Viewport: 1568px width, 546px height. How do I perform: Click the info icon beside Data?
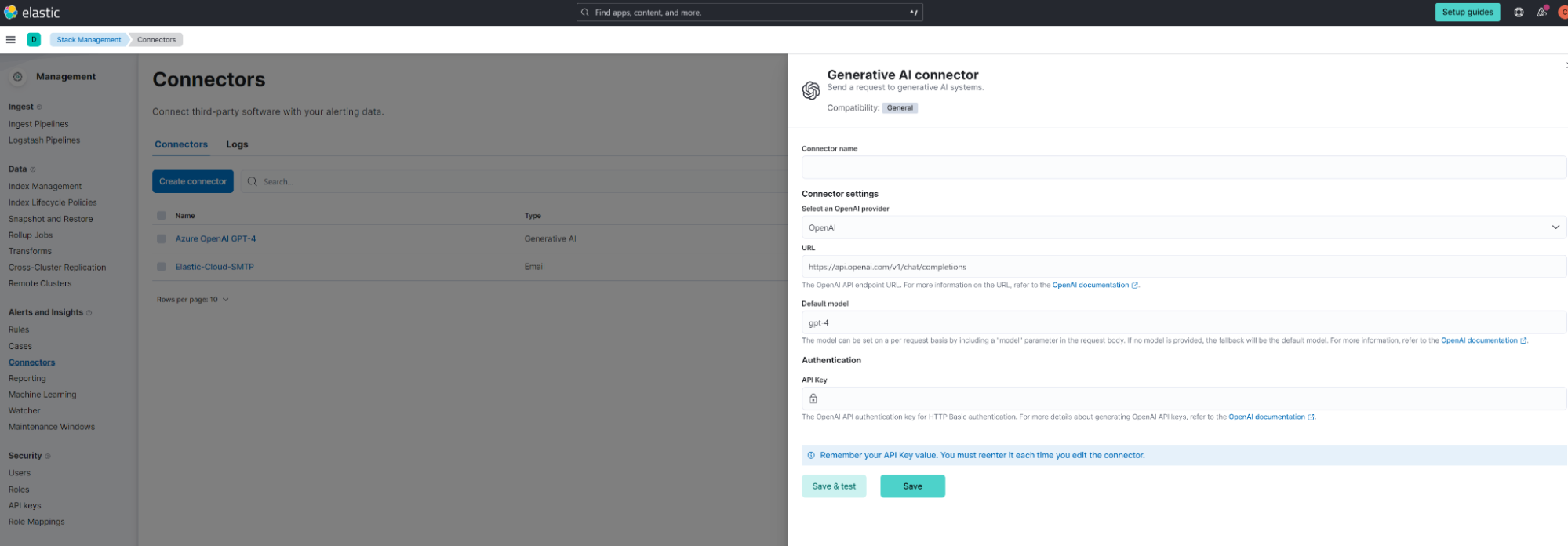click(x=32, y=169)
